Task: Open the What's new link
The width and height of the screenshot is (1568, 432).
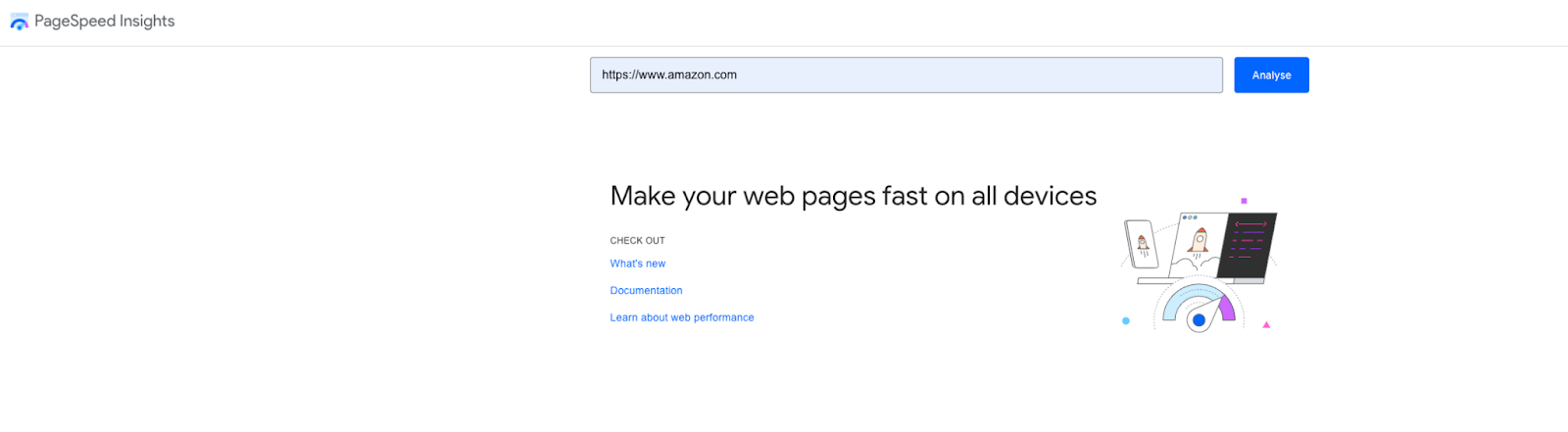Action: pyautogui.click(x=638, y=264)
